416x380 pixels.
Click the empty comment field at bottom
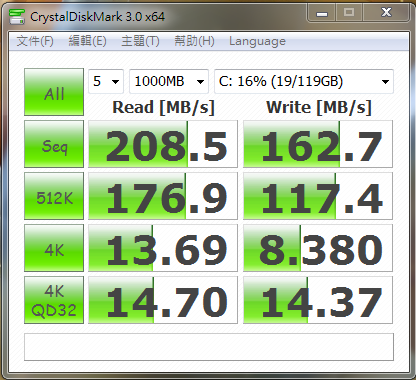click(x=209, y=347)
